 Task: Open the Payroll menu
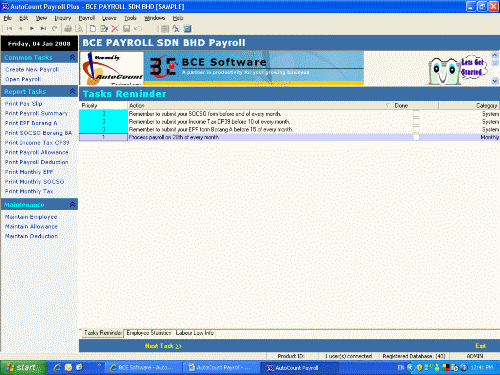(x=87, y=18)
